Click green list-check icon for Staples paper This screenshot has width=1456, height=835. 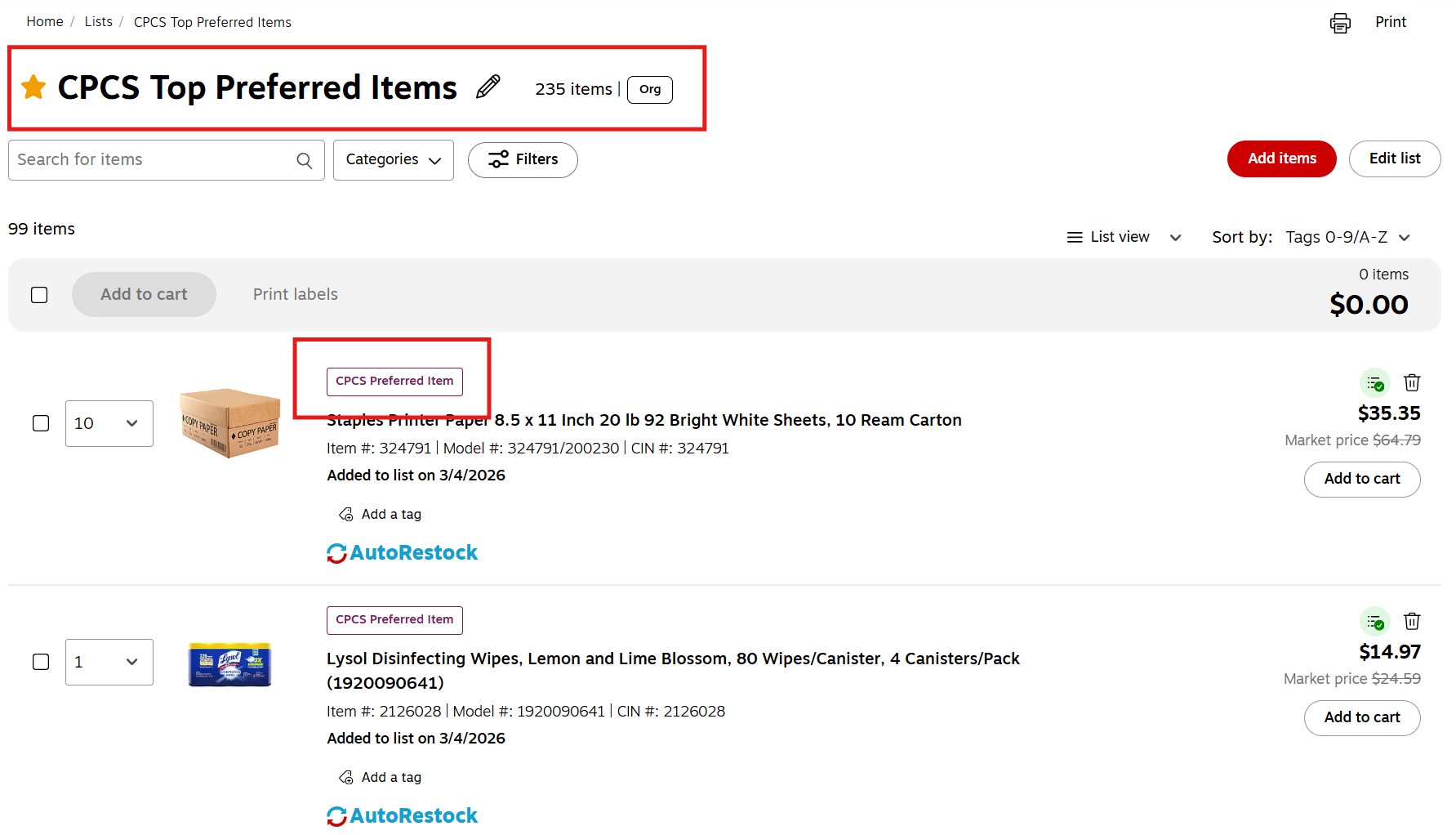pyautogui.click(x=1375, y=383)
